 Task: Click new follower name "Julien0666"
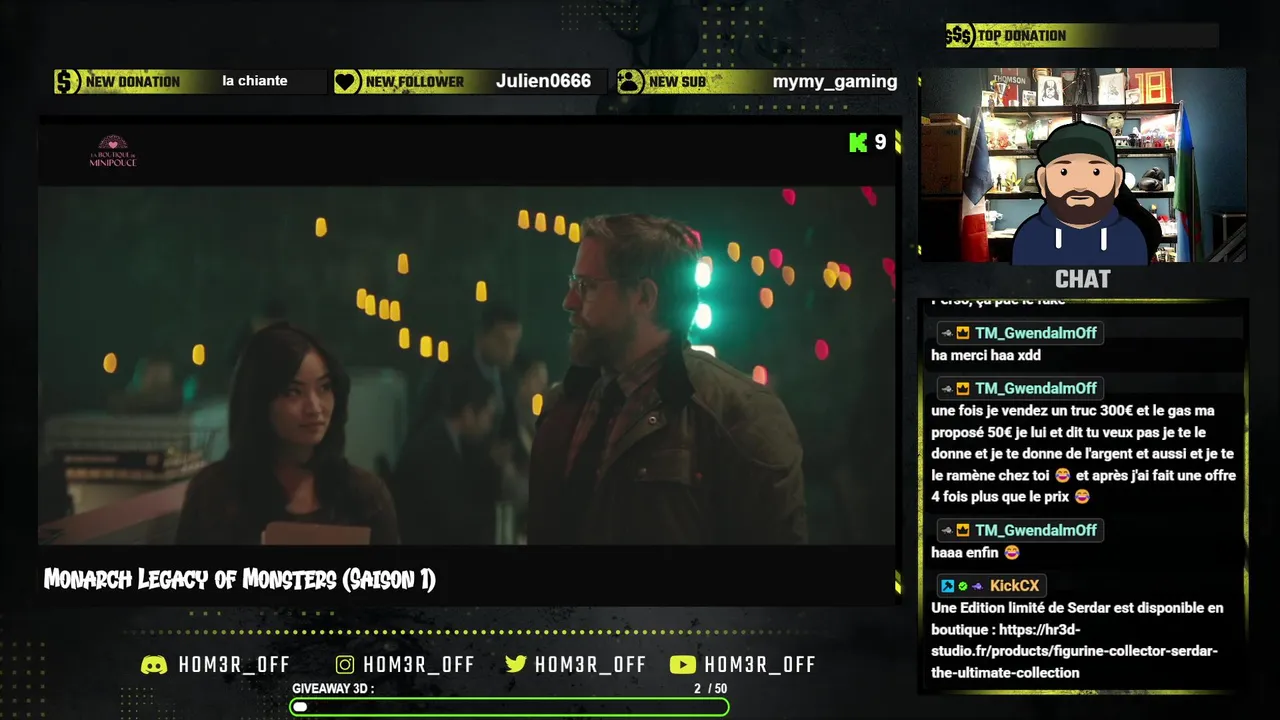tap(543, 81)
